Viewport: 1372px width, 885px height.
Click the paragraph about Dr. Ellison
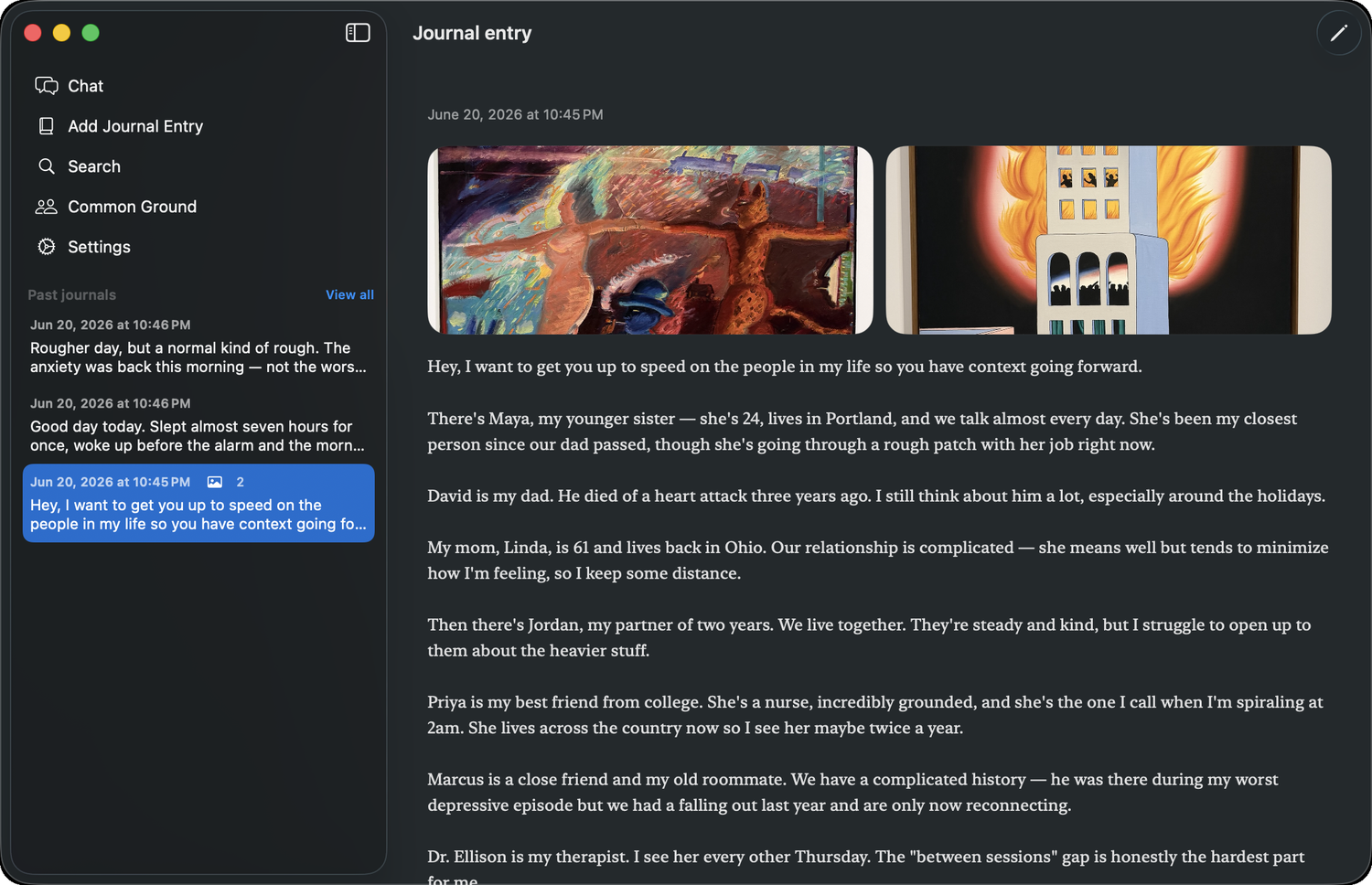point(866,867)
